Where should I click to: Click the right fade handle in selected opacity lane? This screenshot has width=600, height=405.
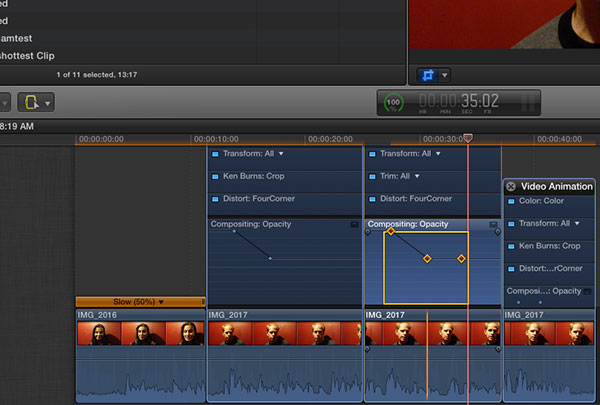click(497, 232)
